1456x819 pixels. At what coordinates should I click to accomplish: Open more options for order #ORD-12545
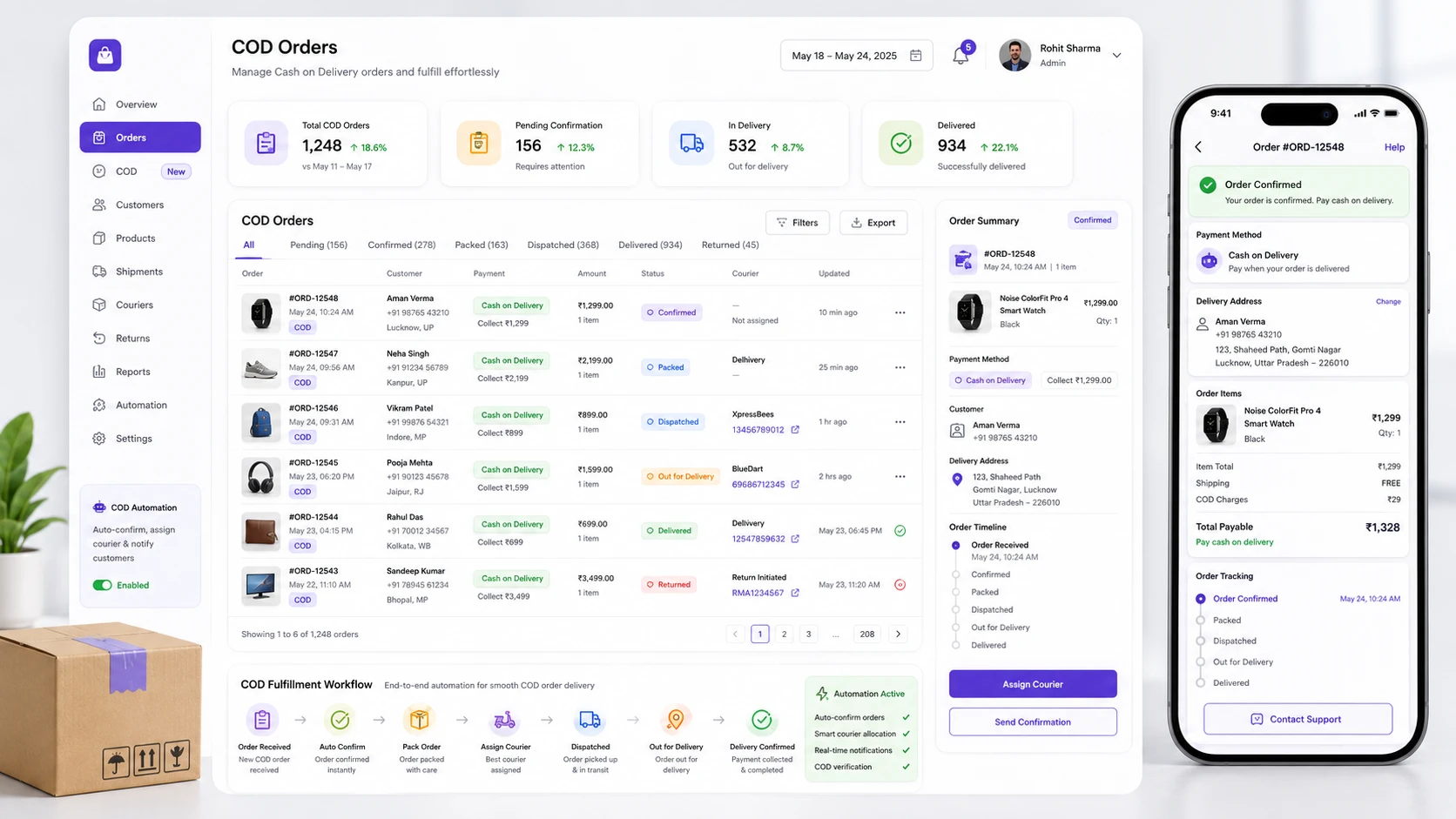coord(900,476)
